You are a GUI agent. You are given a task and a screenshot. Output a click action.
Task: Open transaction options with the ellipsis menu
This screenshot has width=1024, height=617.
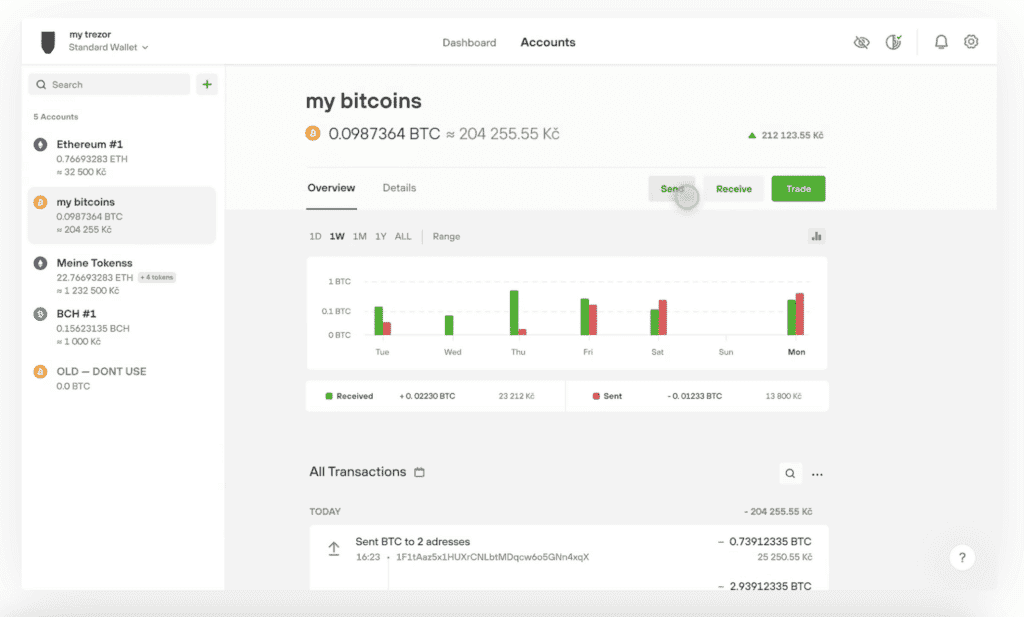[817, 472]
